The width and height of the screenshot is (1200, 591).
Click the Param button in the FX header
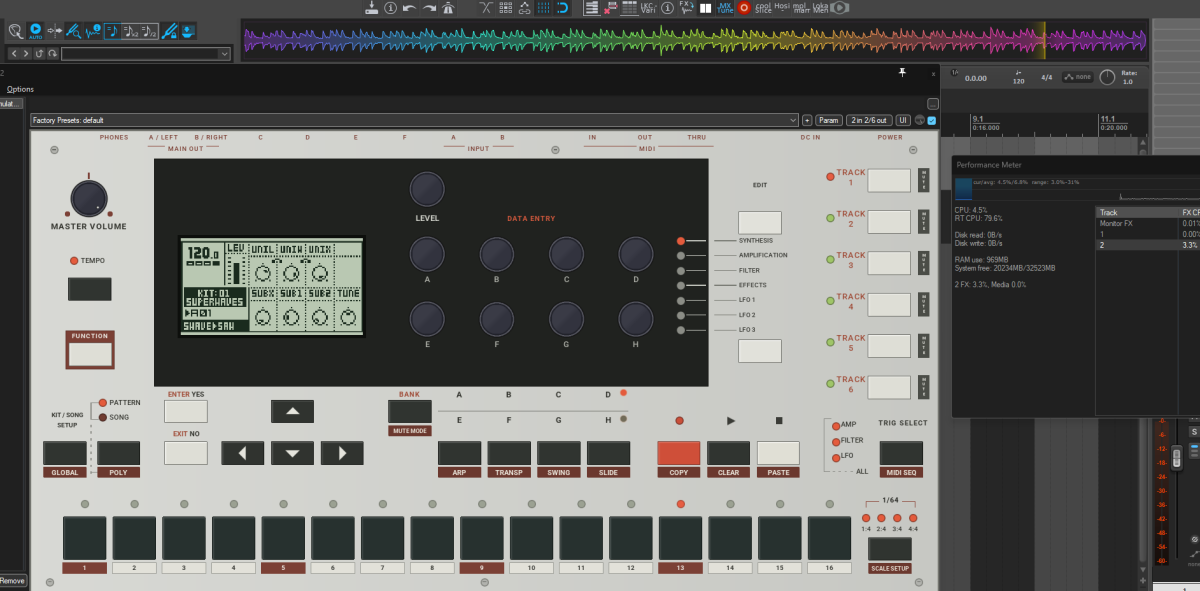[829, 120]
